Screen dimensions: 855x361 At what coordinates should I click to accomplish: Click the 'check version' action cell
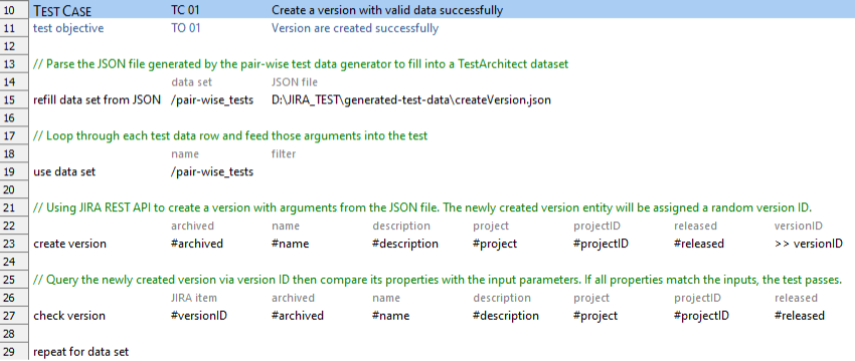69,316
